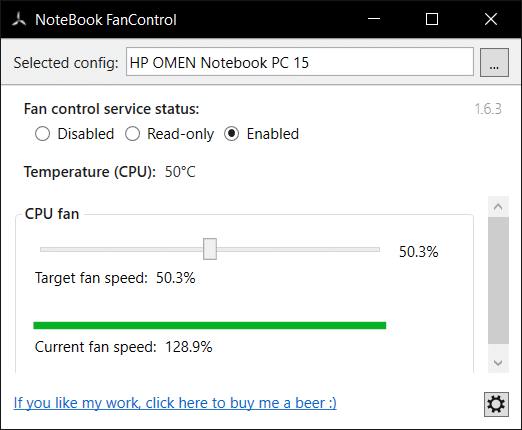Click the NoteBook FanControl fan logo icon
This screenshot has height=430, width=522.
[x=19, y=19]
